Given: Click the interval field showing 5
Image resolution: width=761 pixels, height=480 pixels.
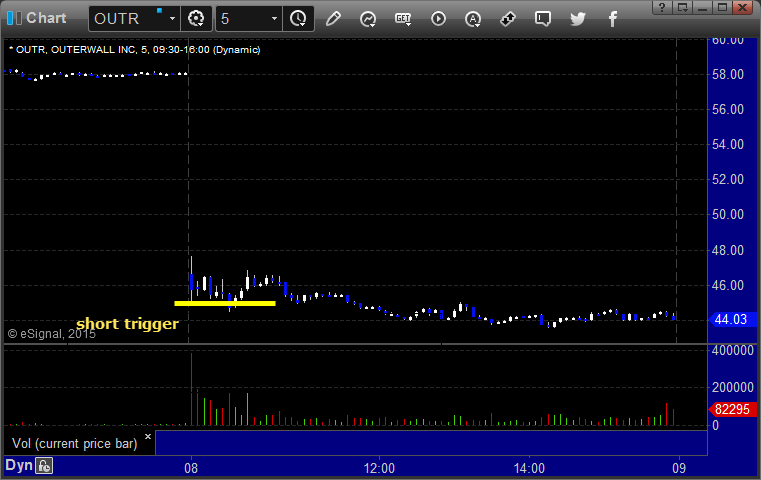Looking at the screenshot, I should (242, 19).
